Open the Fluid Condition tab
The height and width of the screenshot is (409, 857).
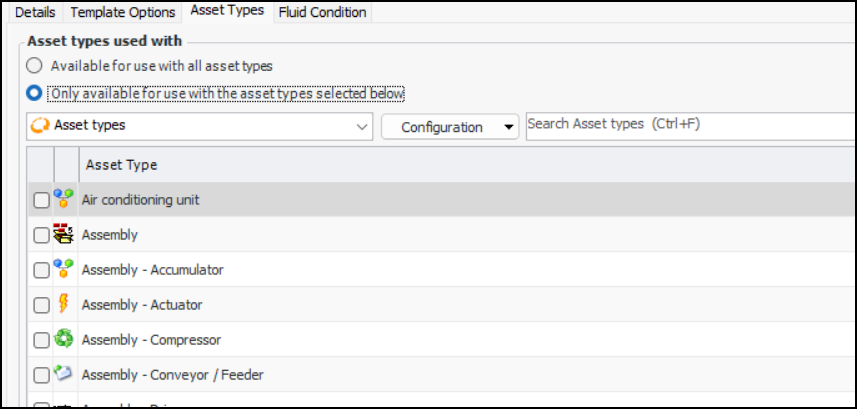tap(321, 12)
